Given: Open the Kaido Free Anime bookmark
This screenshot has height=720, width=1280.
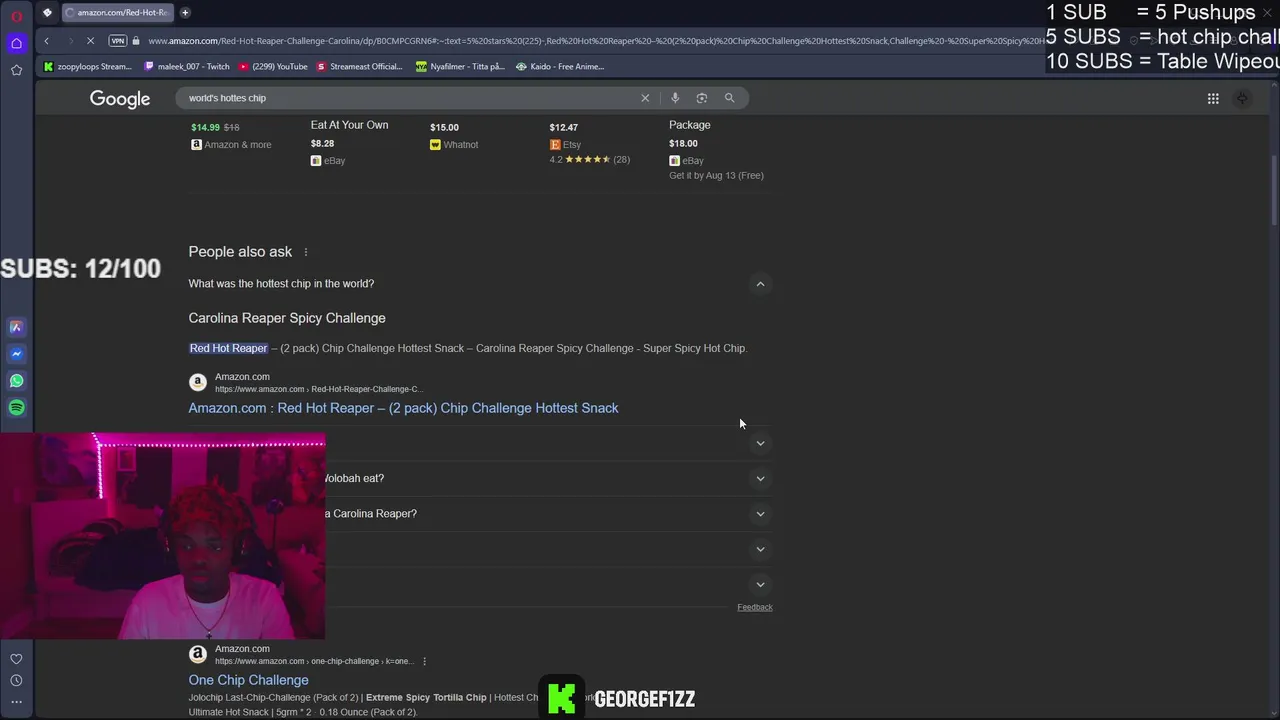Looking at the screenshot, I should (560, 67).
